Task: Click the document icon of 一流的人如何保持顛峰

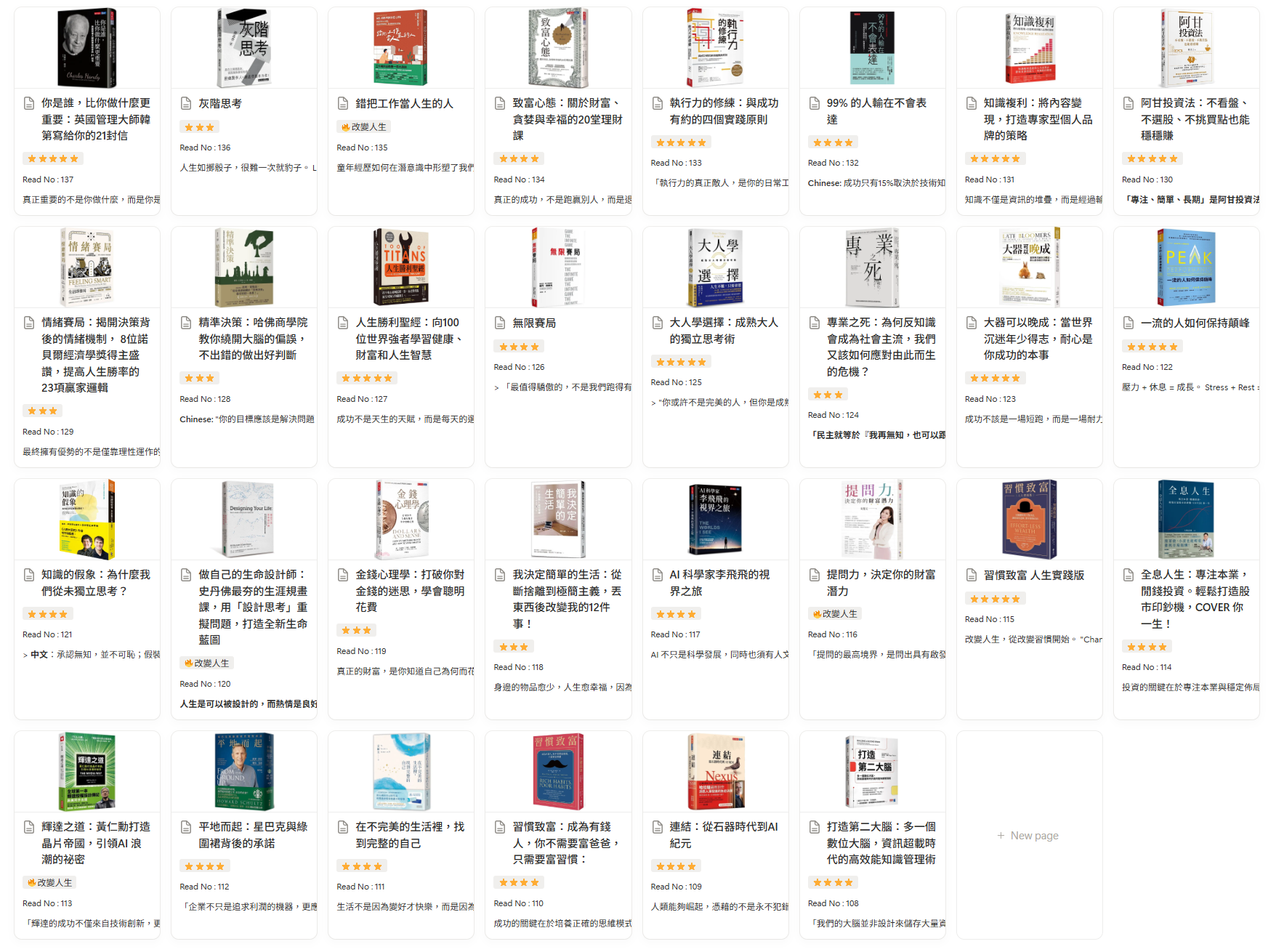Action: coord(1128,323)
